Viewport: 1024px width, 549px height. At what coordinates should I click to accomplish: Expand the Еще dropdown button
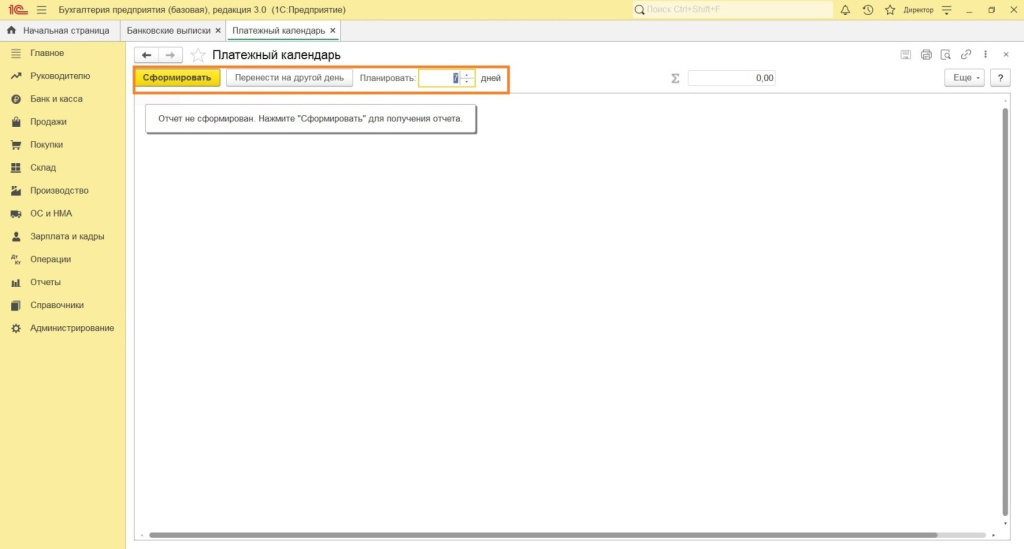point(964,78)
